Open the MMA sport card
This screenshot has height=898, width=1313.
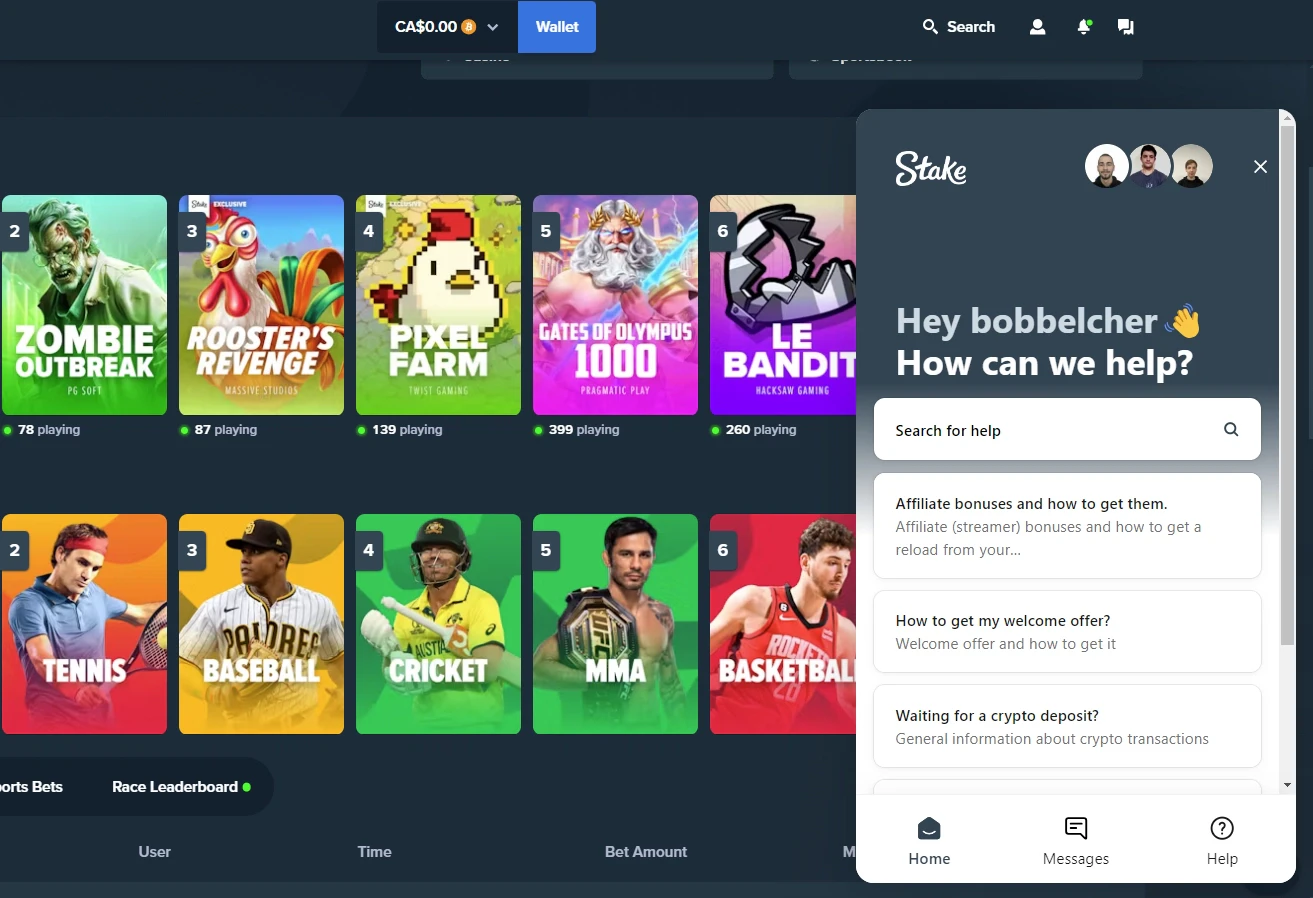point(615,624)
